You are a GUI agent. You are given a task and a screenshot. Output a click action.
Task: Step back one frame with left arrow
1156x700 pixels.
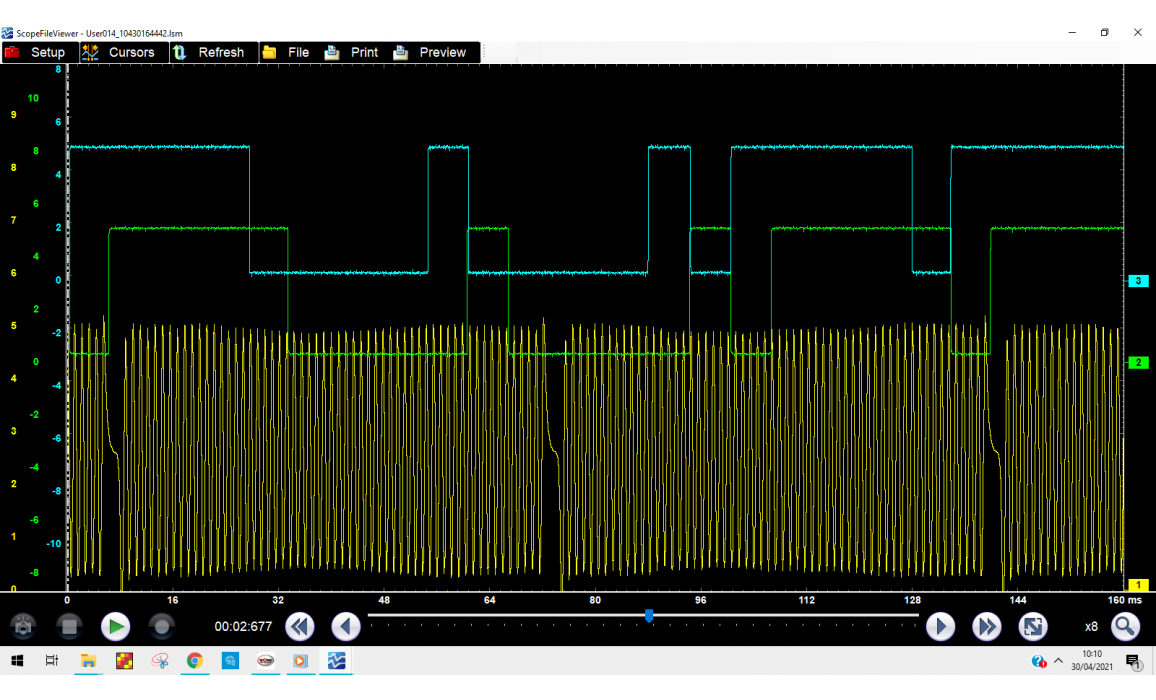point(346,627)
